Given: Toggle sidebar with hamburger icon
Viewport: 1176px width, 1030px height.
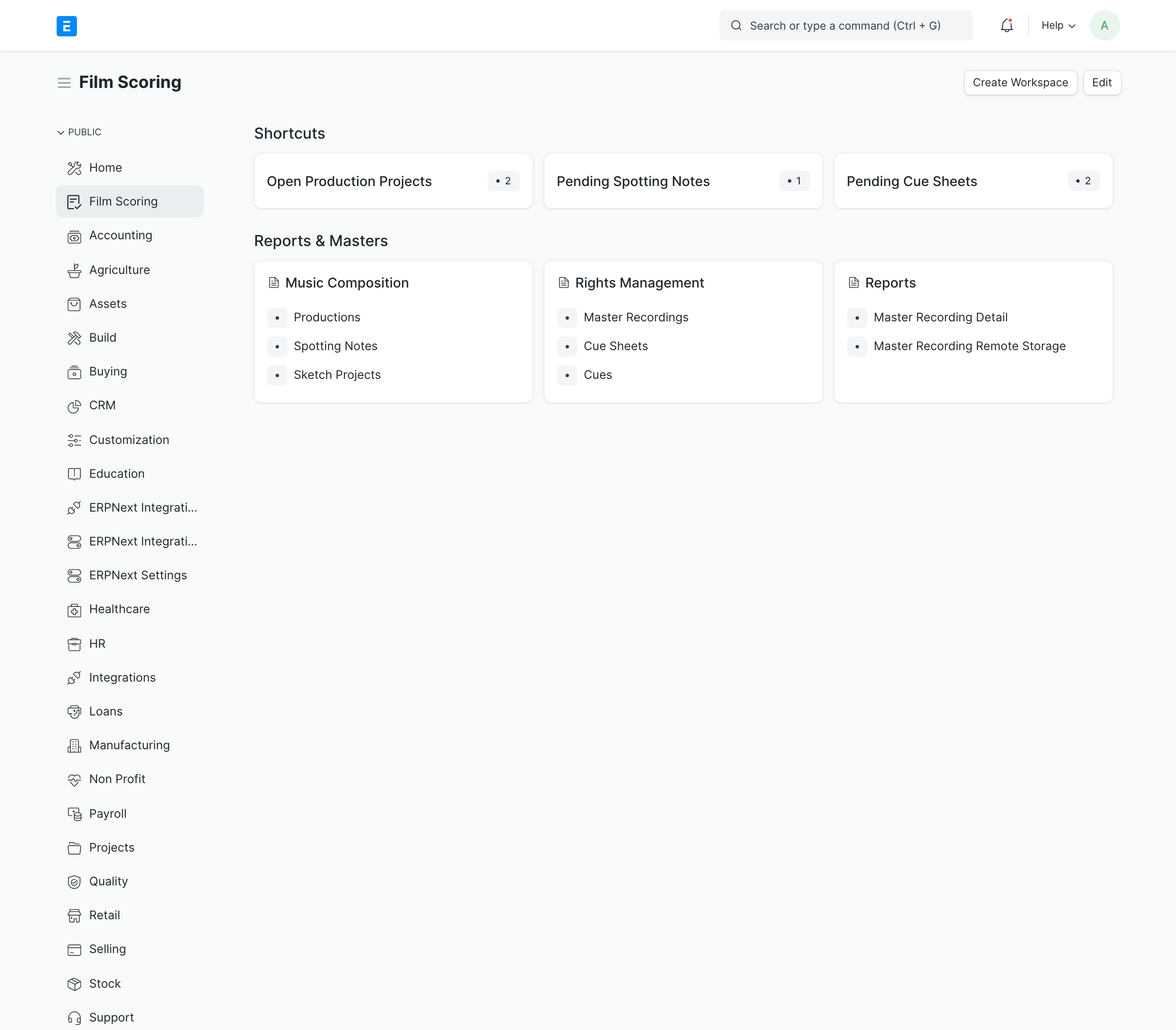Looking at the screenshot, I should point(64,83).
